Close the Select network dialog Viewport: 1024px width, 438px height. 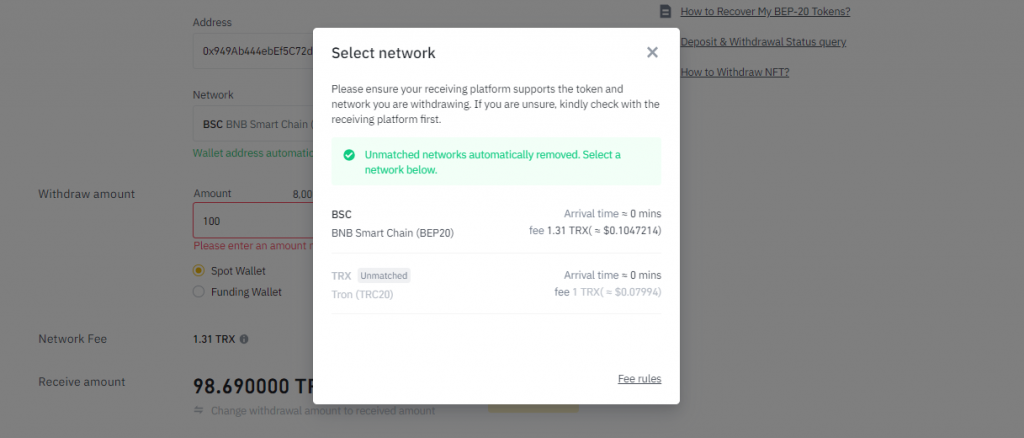click(x=652, y=52)
